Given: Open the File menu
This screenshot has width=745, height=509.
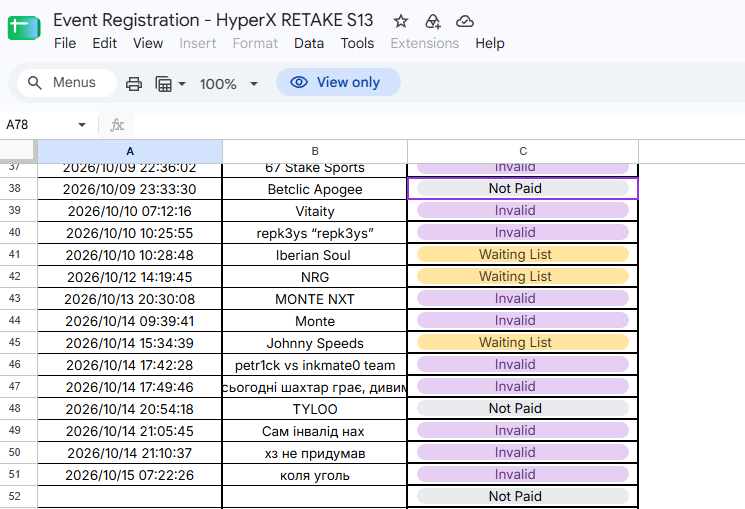Looking at the screenshot, I should (x=65, y=43).
